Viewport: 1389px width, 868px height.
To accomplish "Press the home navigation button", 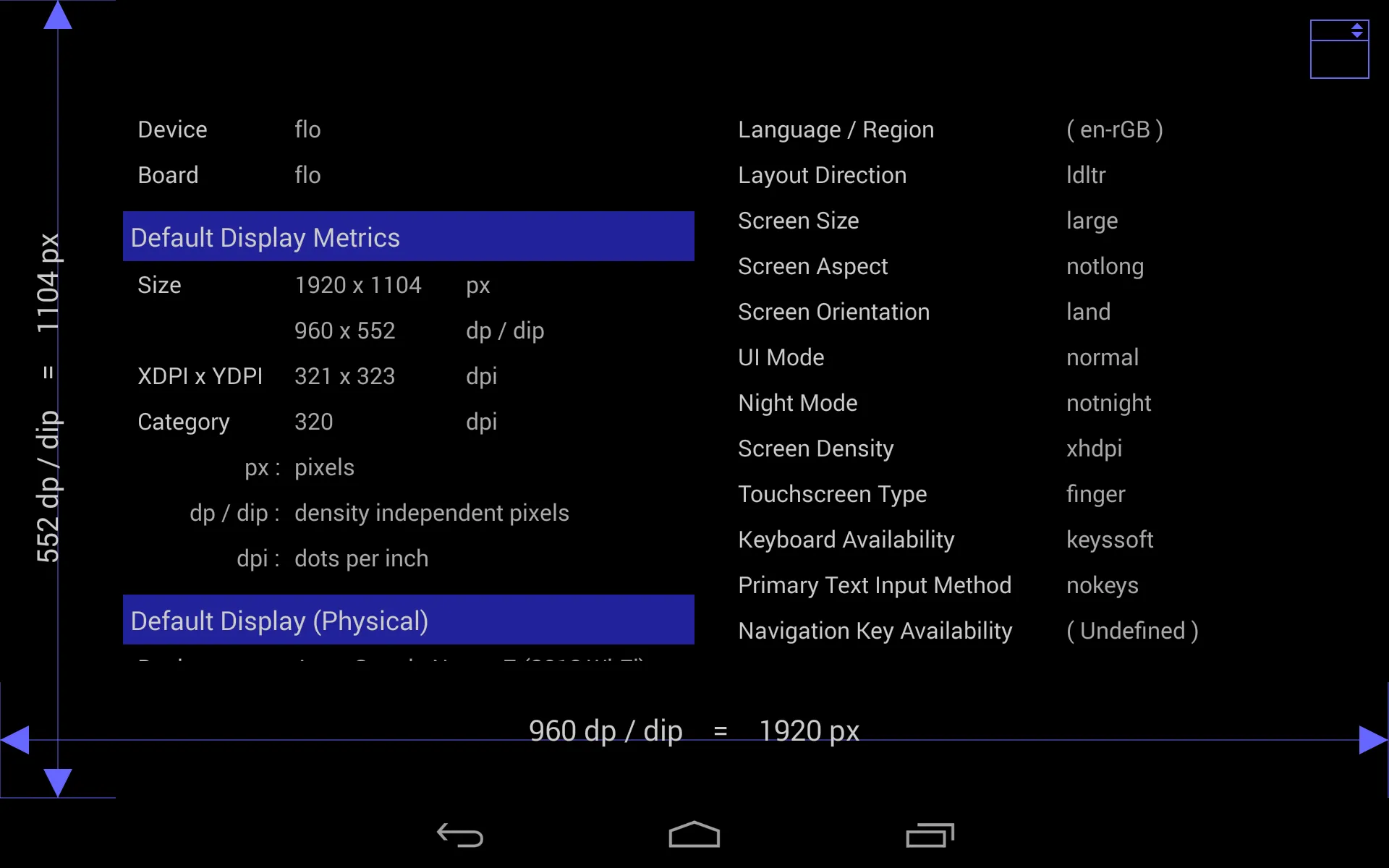I will tap(694, 836).
